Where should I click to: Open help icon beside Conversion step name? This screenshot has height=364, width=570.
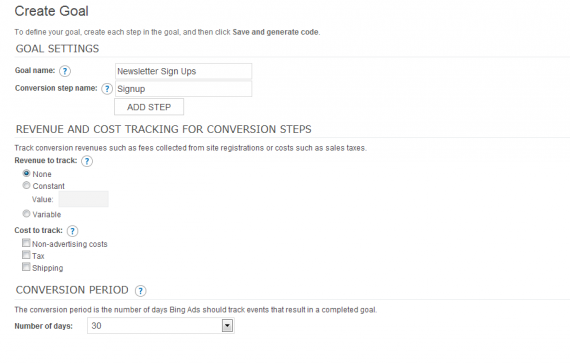click(x=107, y=89)
